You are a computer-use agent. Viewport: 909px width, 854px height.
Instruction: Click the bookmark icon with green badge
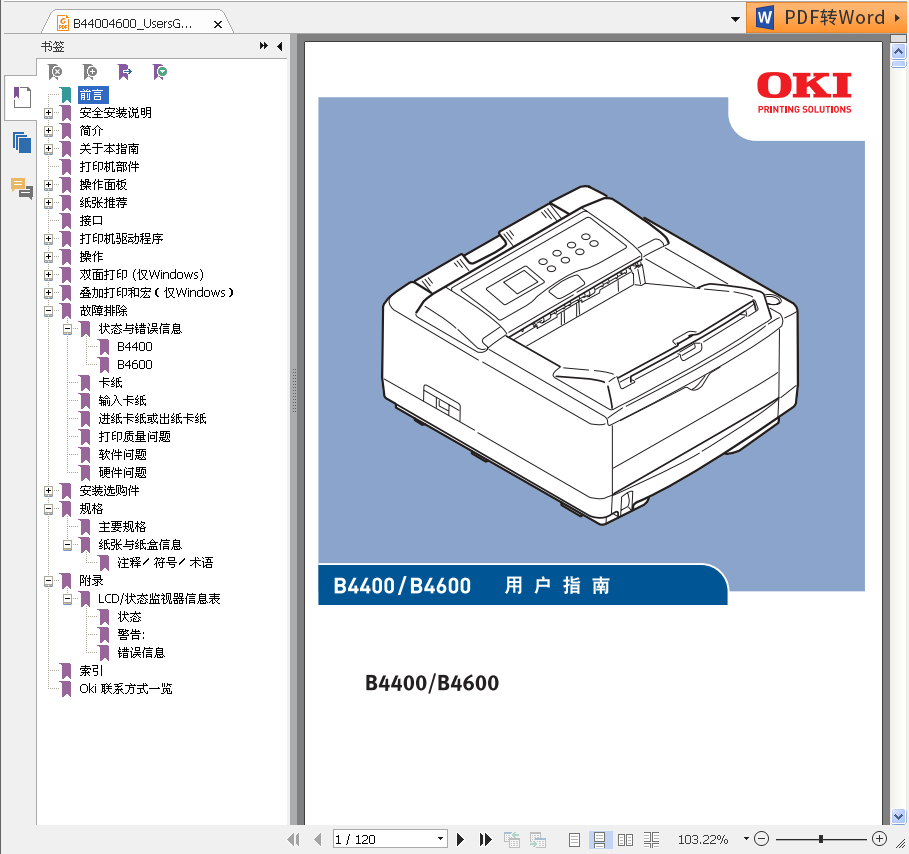160,72
